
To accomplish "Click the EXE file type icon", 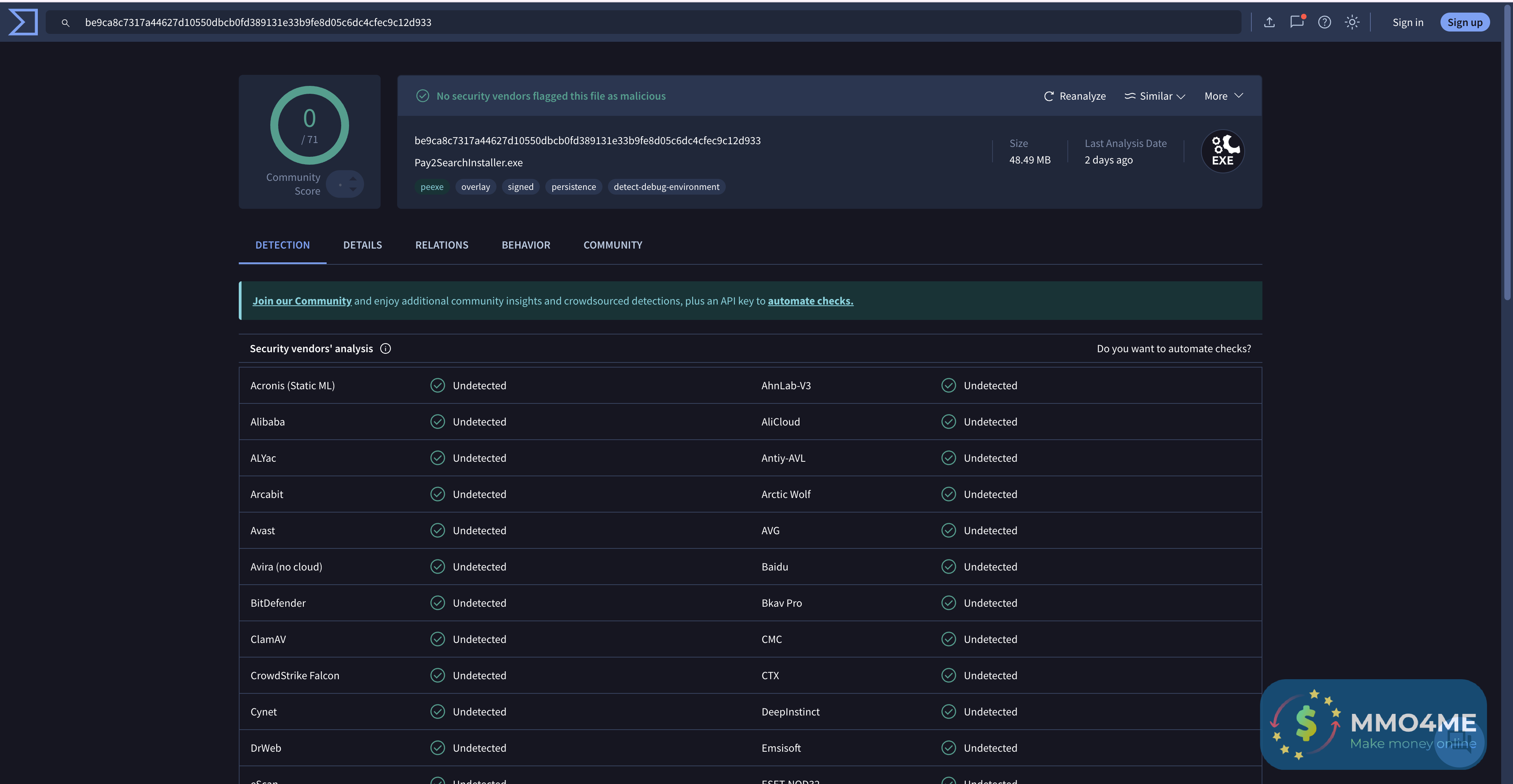I will [1222, 152].
